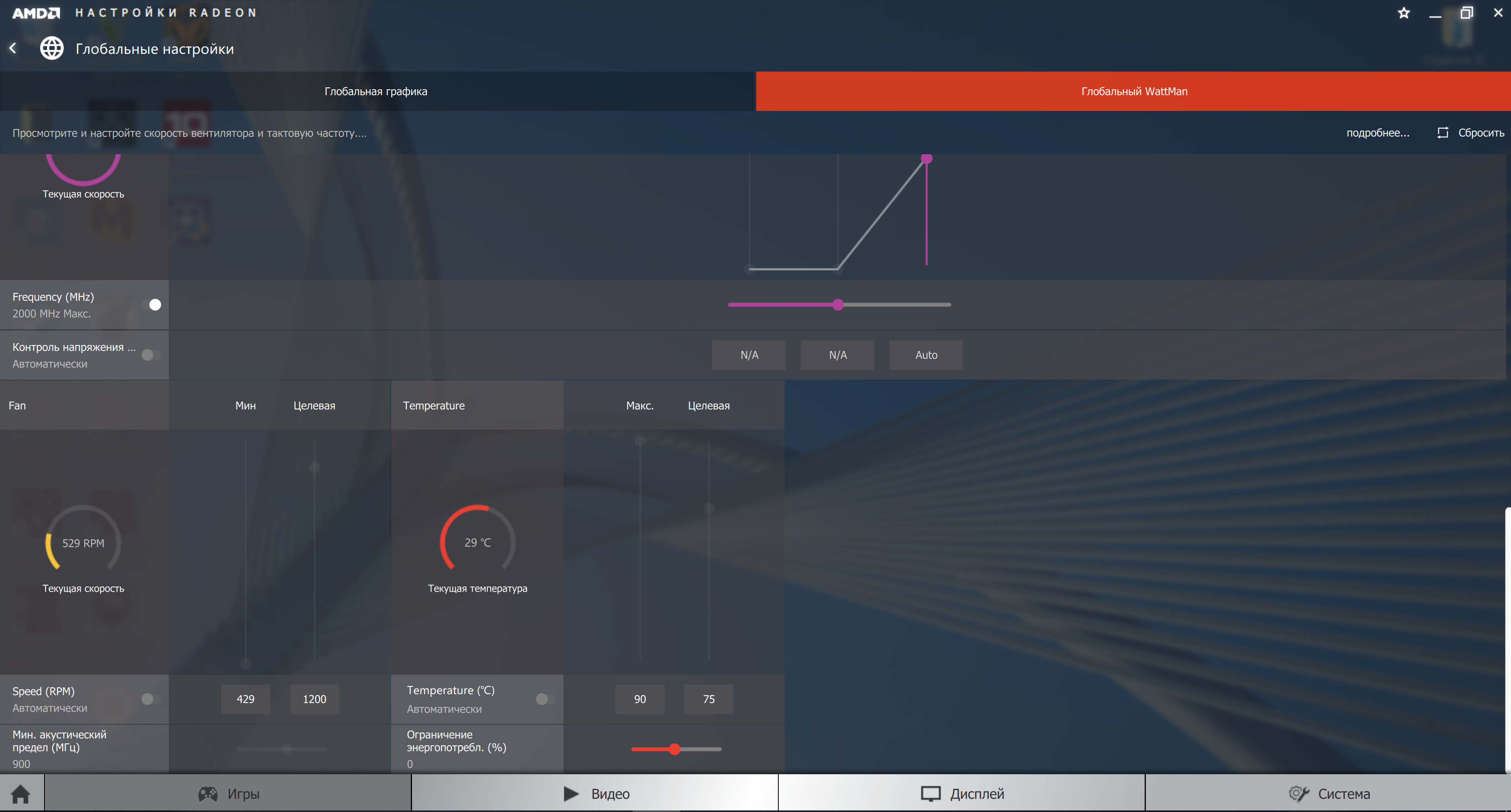Click the globe icon beside Глобальные настройки

pyautogui.click(x=52, y=49)
